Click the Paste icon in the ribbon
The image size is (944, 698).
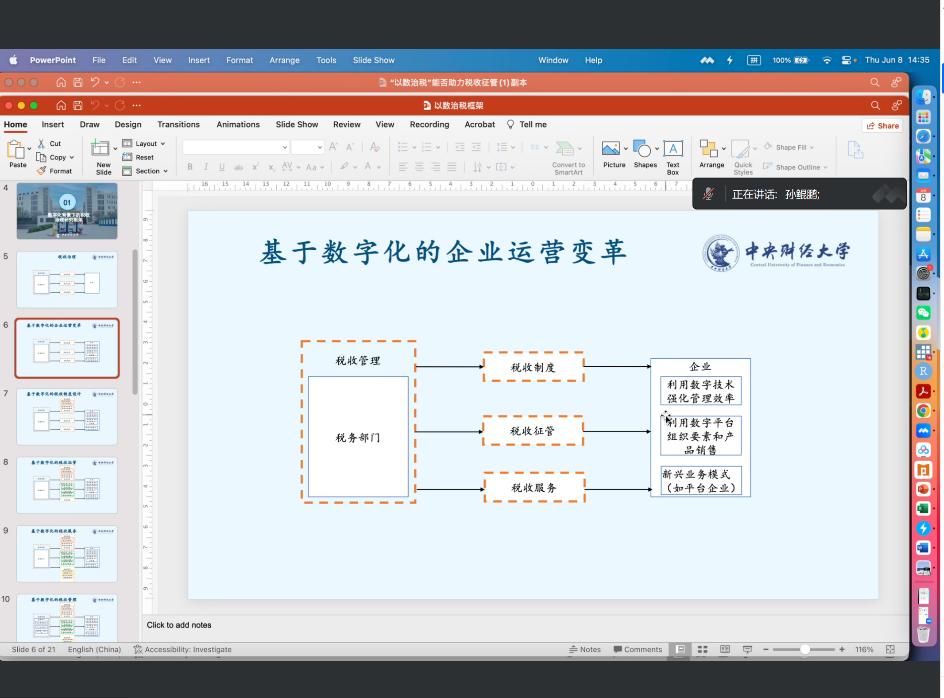[17, 151]
